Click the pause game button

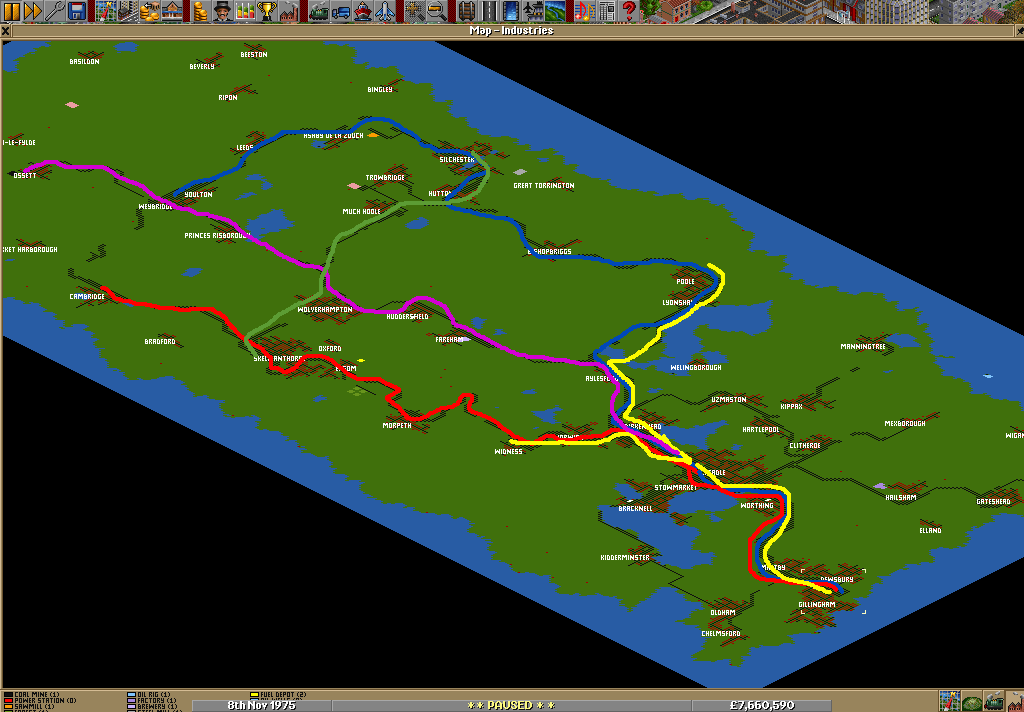point(11,10)
